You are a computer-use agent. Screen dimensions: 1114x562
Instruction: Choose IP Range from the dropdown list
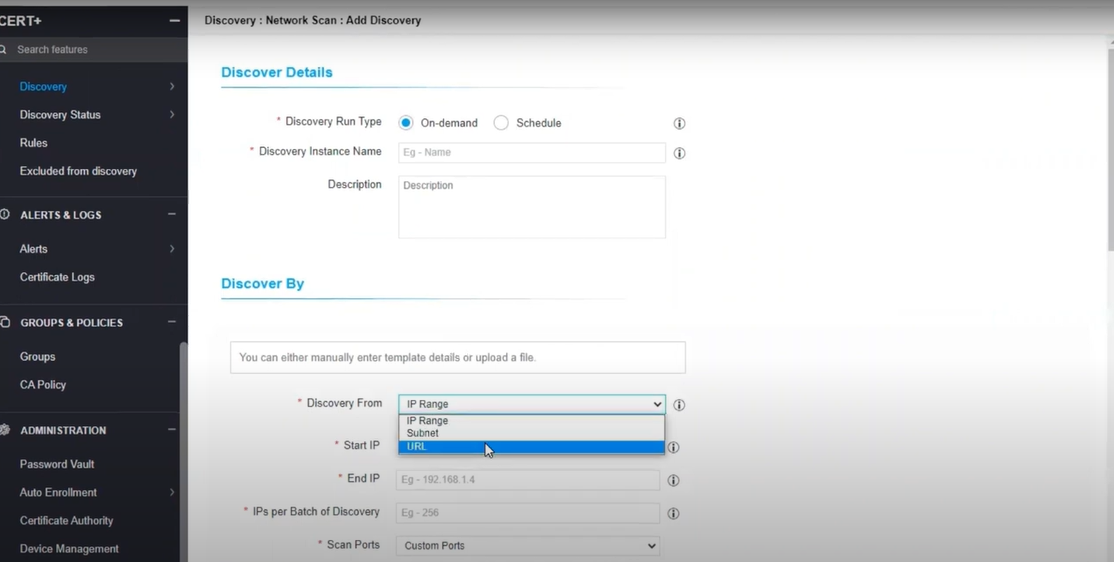pos(531,421)
